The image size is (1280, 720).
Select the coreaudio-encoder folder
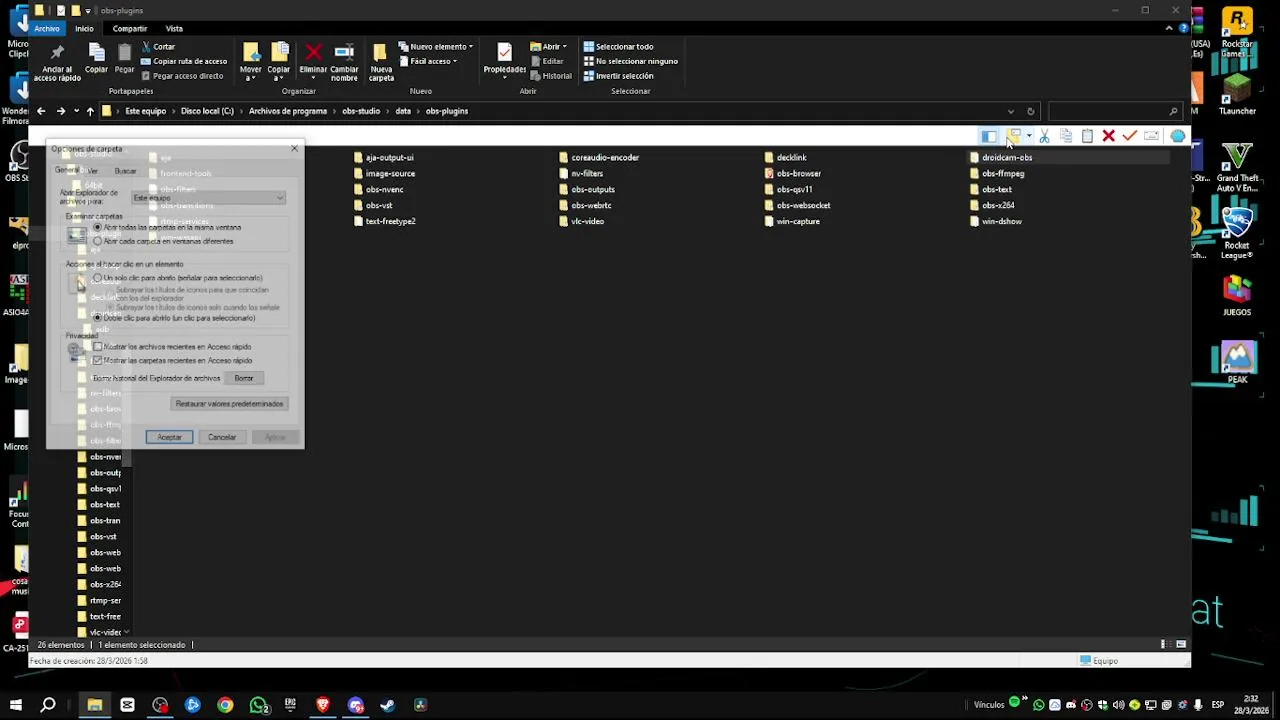(599, 157)
